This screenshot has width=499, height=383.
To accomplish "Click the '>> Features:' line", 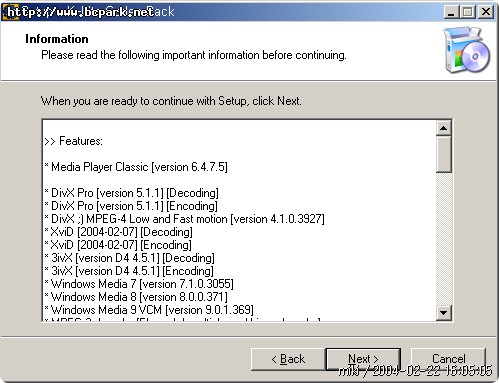I will tap(73, 141).
